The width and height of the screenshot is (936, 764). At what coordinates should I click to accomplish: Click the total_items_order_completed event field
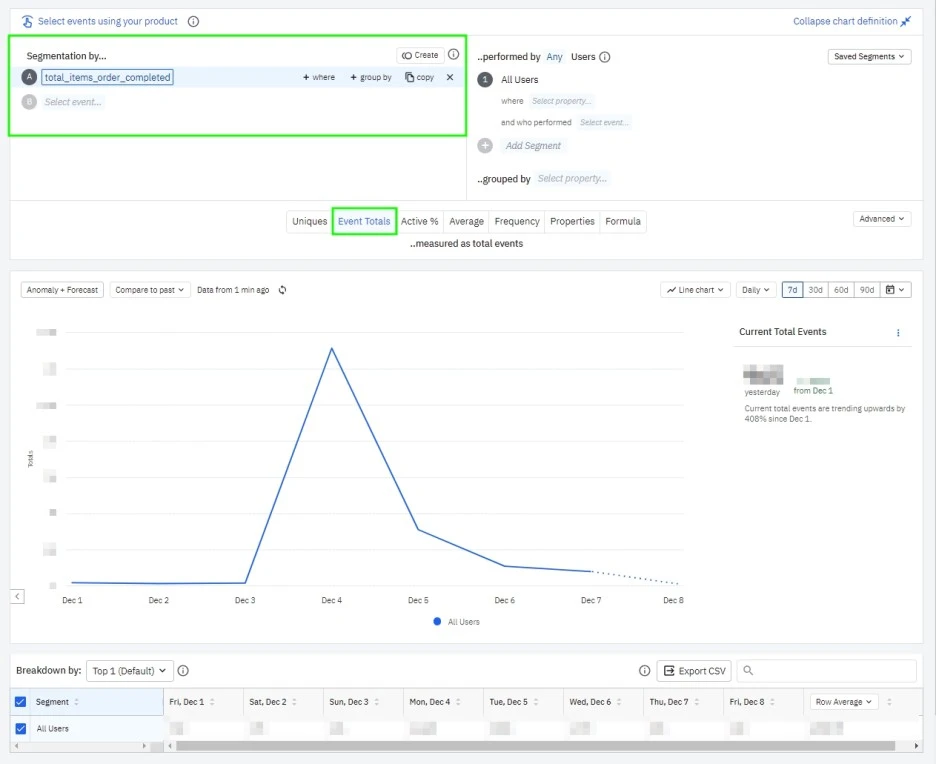107,77
